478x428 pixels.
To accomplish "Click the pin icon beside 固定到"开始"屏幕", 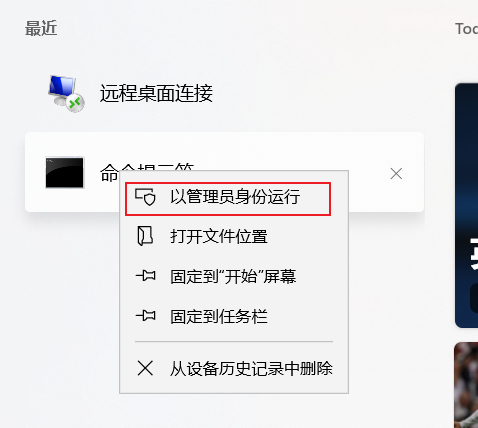I will (x=145, y=276).
